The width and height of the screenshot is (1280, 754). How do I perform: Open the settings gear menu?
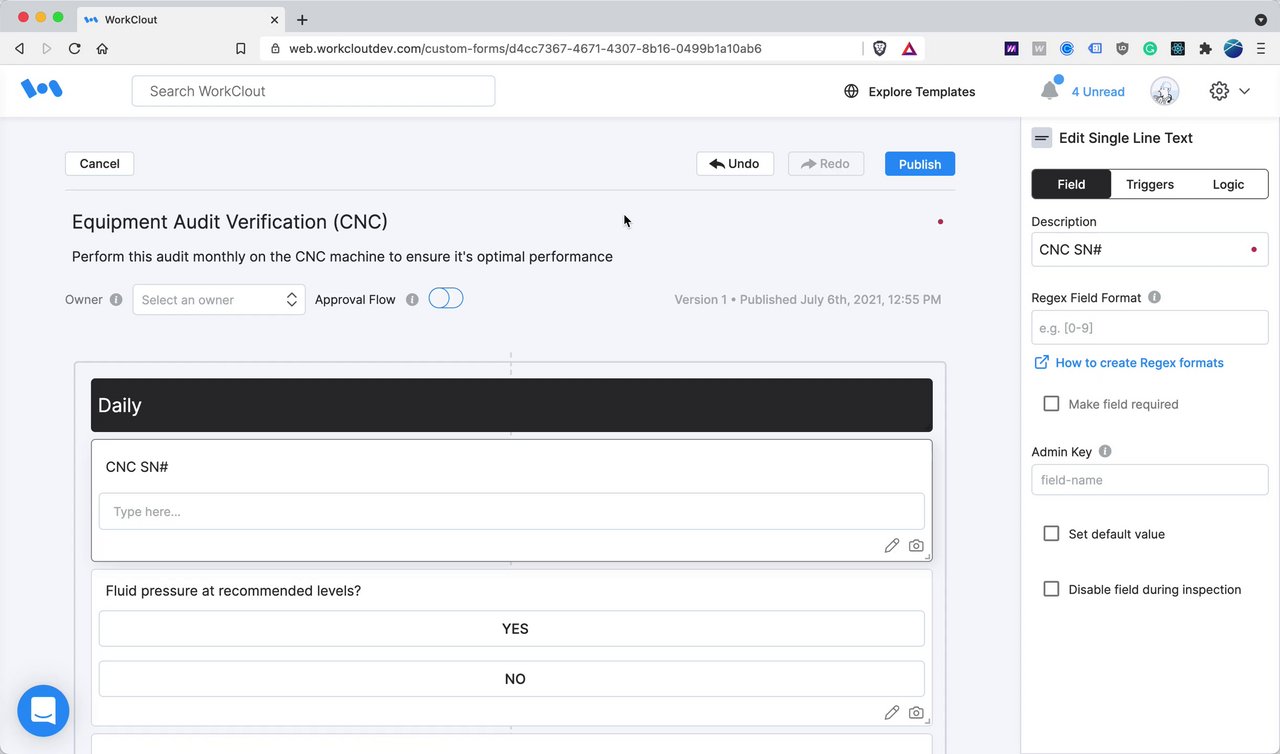coord(1219,91)
